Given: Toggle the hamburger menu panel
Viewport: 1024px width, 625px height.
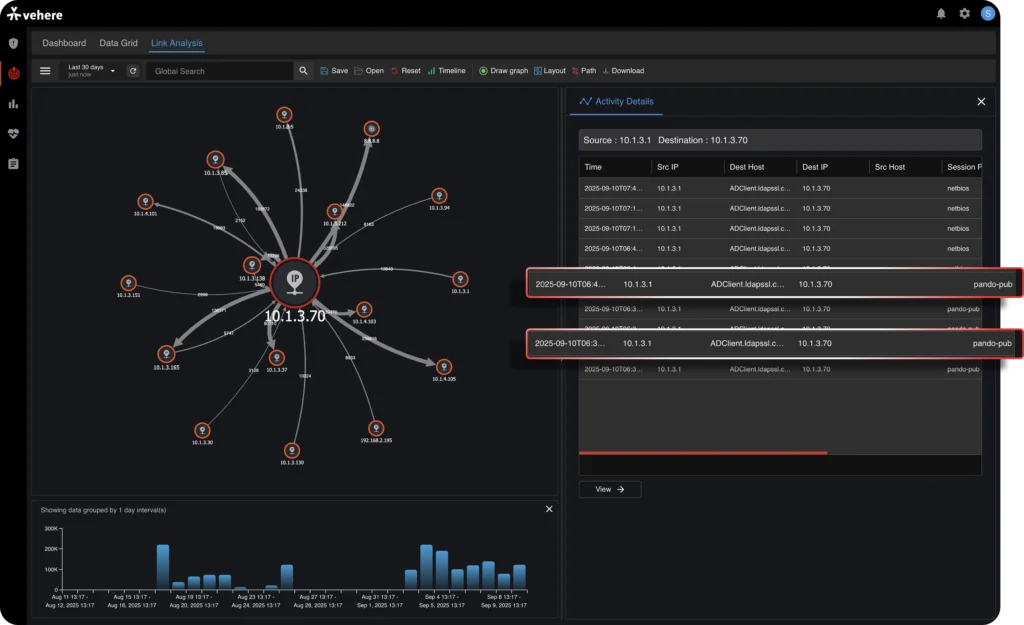Looking at the screenshot, I should [x=45, y=71].
